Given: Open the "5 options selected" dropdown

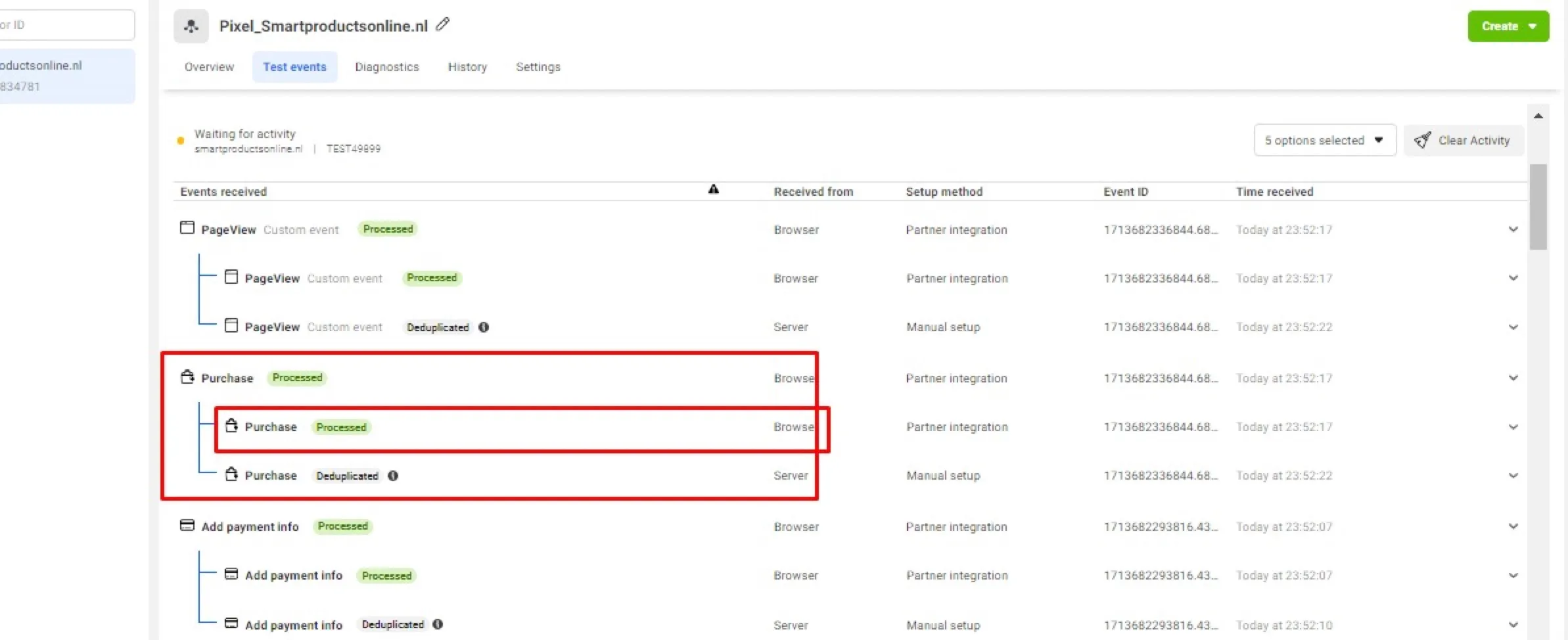Looking at the screenshot, I should [x=1325, y=140].
